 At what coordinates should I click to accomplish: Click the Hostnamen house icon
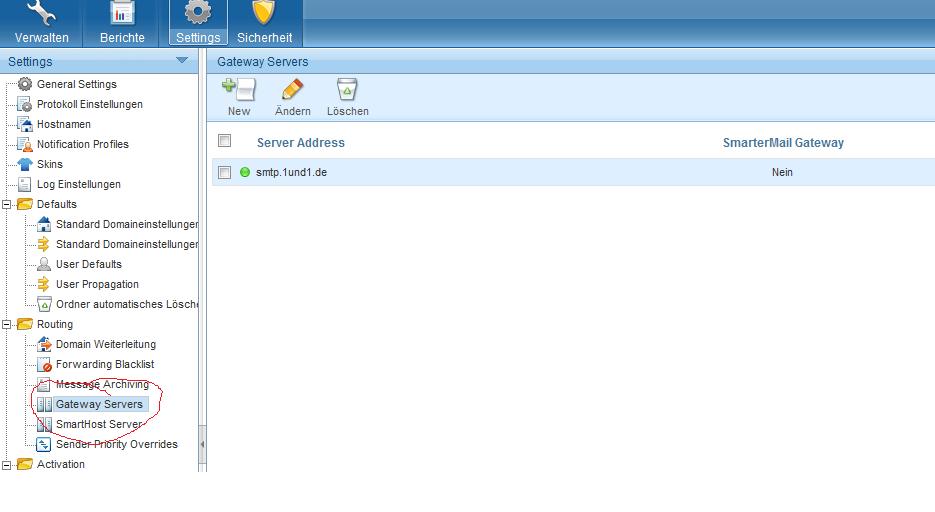[24, 124]
